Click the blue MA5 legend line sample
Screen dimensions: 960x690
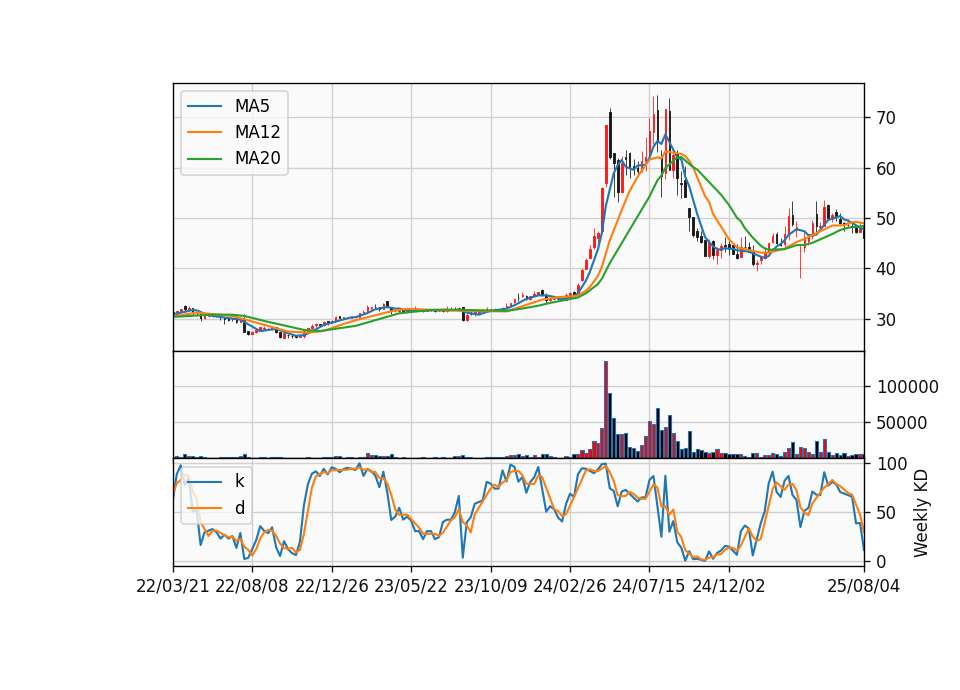coord(204,107)
